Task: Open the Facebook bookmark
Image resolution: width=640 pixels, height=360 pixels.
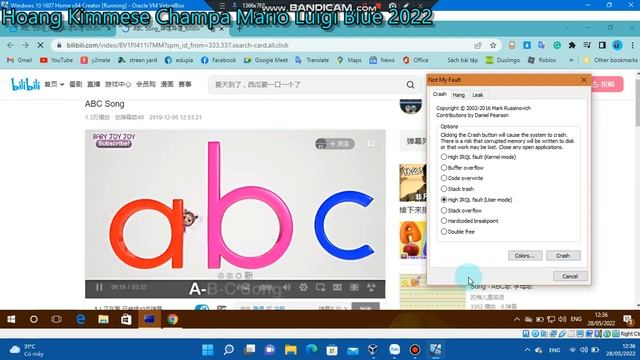Action: (x=218, y=60)
